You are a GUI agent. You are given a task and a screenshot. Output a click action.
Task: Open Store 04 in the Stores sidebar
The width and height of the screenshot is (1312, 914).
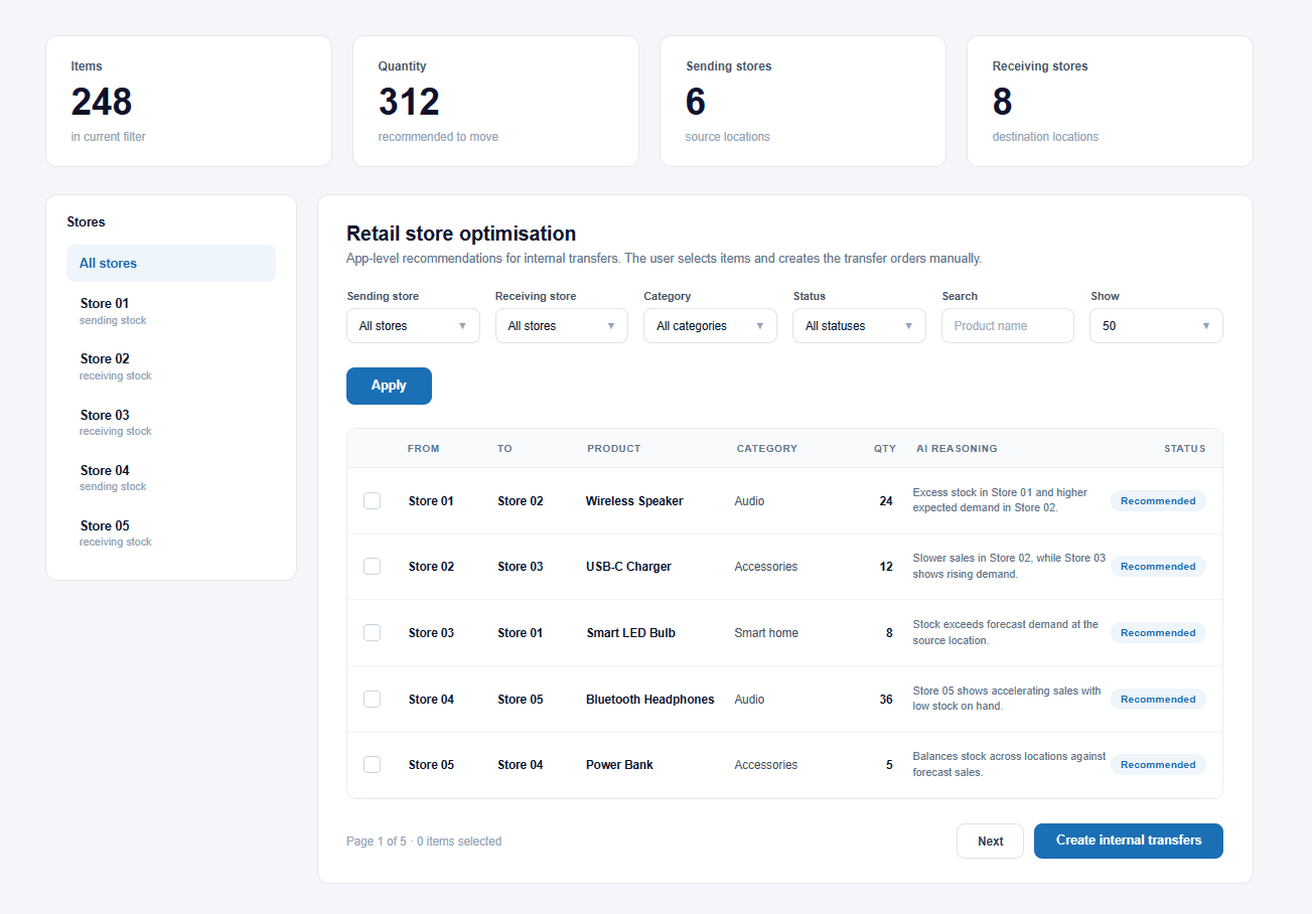click(x=171, y=477)
